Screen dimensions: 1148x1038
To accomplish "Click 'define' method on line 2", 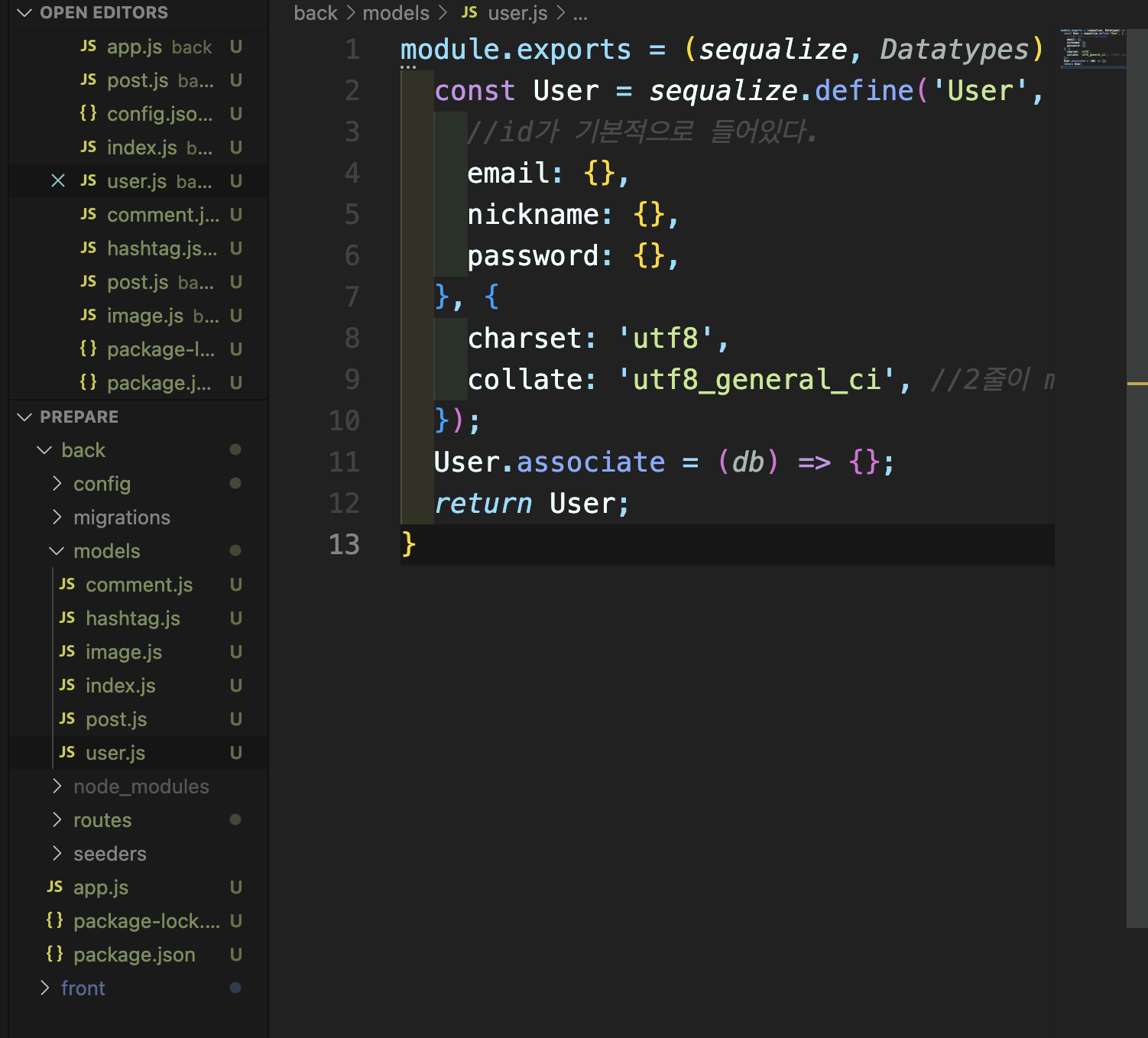I will (864, 90).
